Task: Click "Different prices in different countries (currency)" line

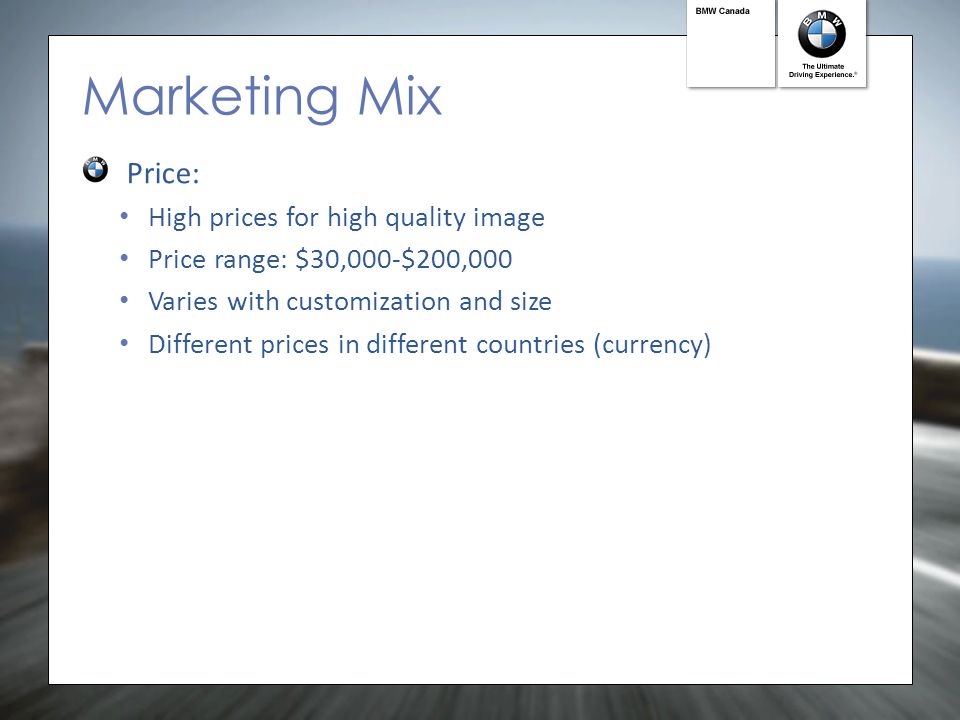Action: [429, 345]
